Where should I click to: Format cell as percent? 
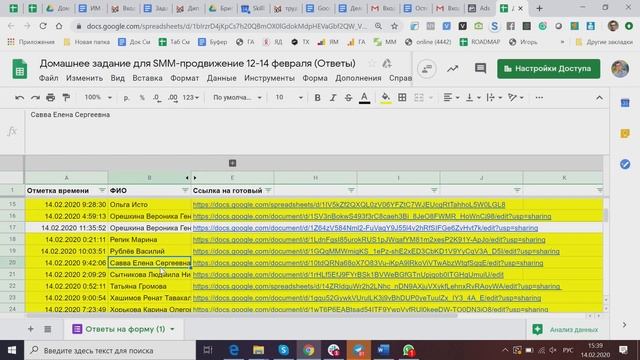[142, 98]
